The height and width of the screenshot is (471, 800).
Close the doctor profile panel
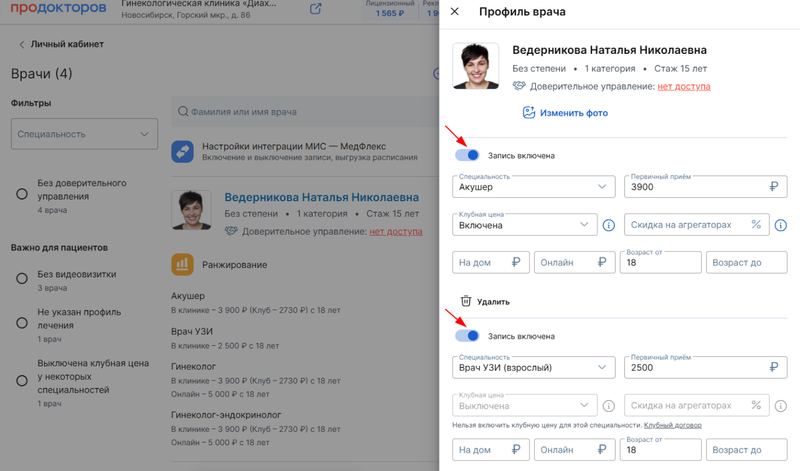tap(455, 11)
